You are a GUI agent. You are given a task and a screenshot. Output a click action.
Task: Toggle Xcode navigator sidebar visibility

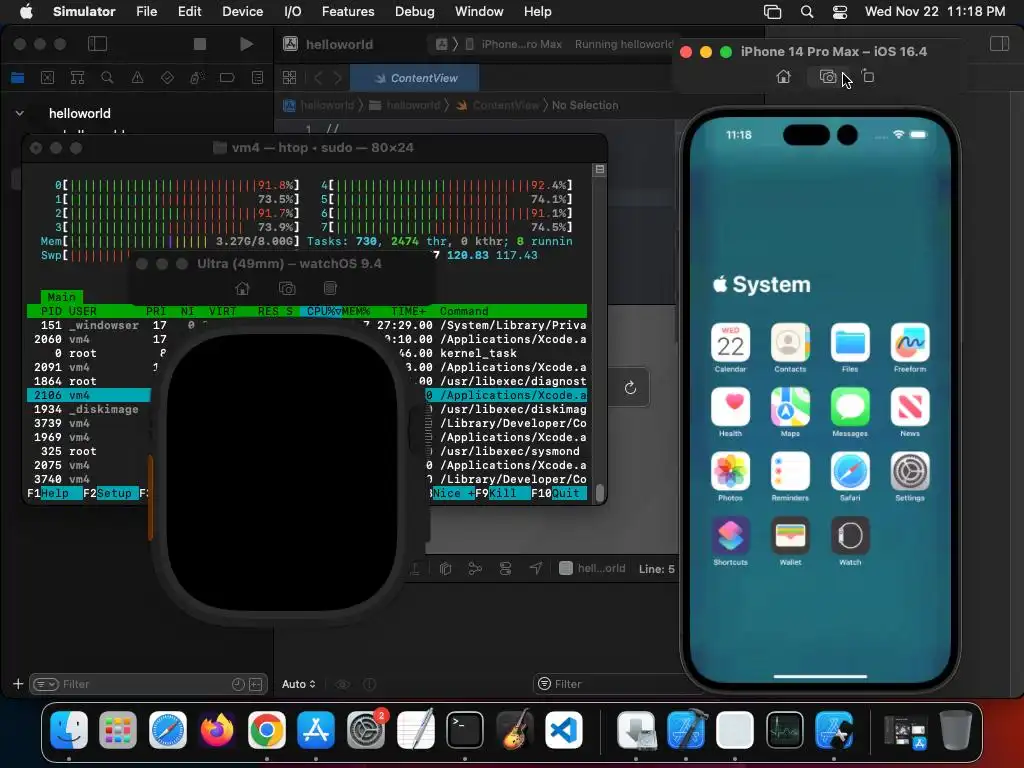97,44
